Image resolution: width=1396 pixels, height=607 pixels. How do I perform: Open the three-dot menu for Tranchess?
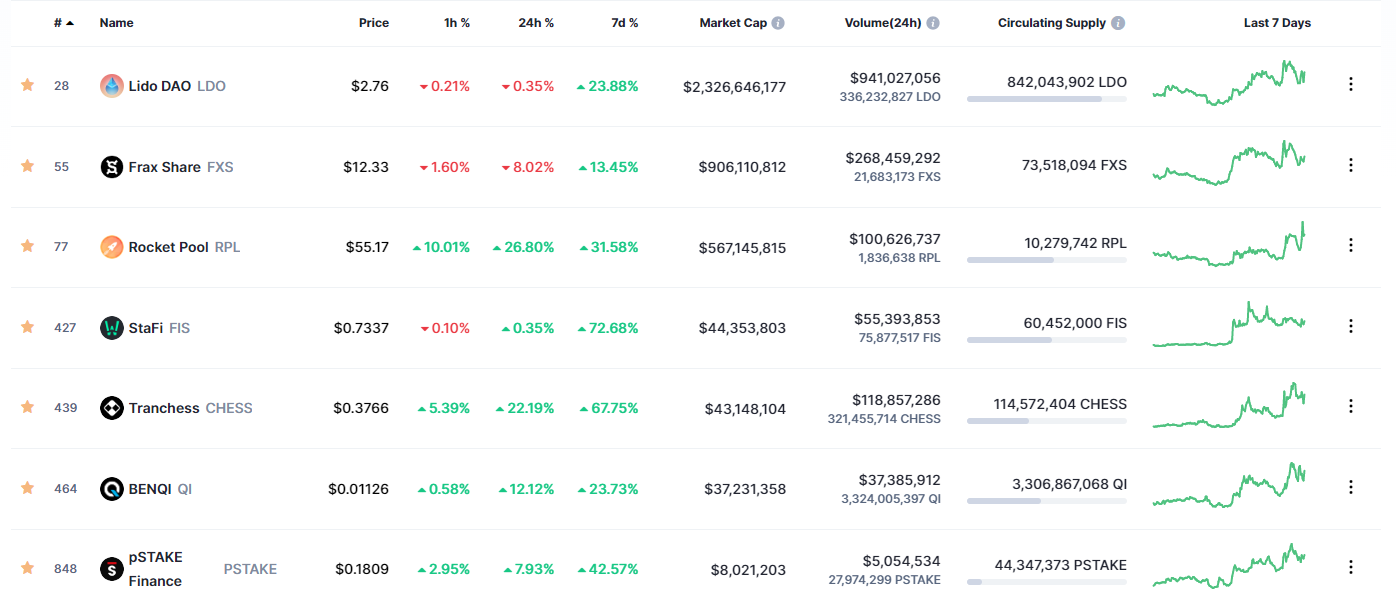point(1351,406)
